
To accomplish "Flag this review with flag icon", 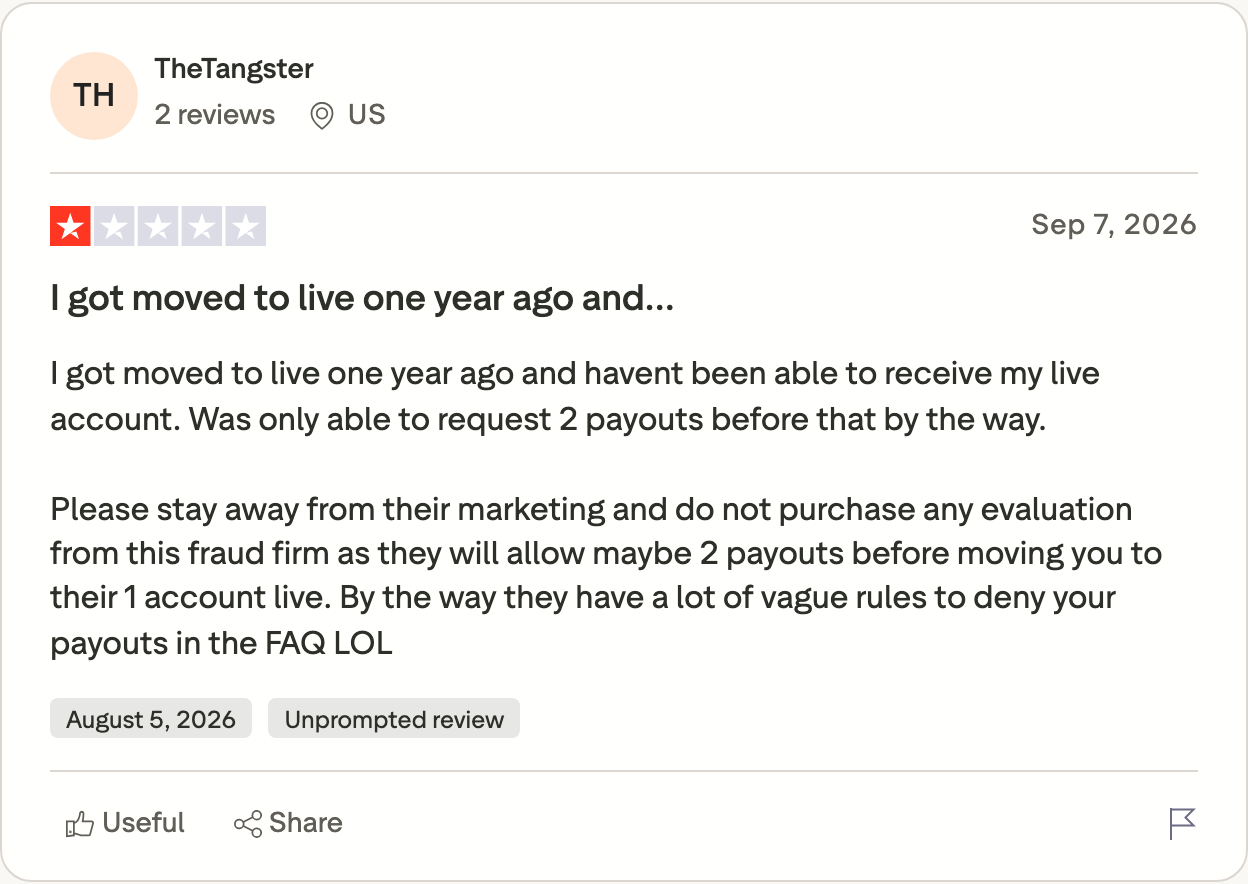I will click(x=1182, y=823).
